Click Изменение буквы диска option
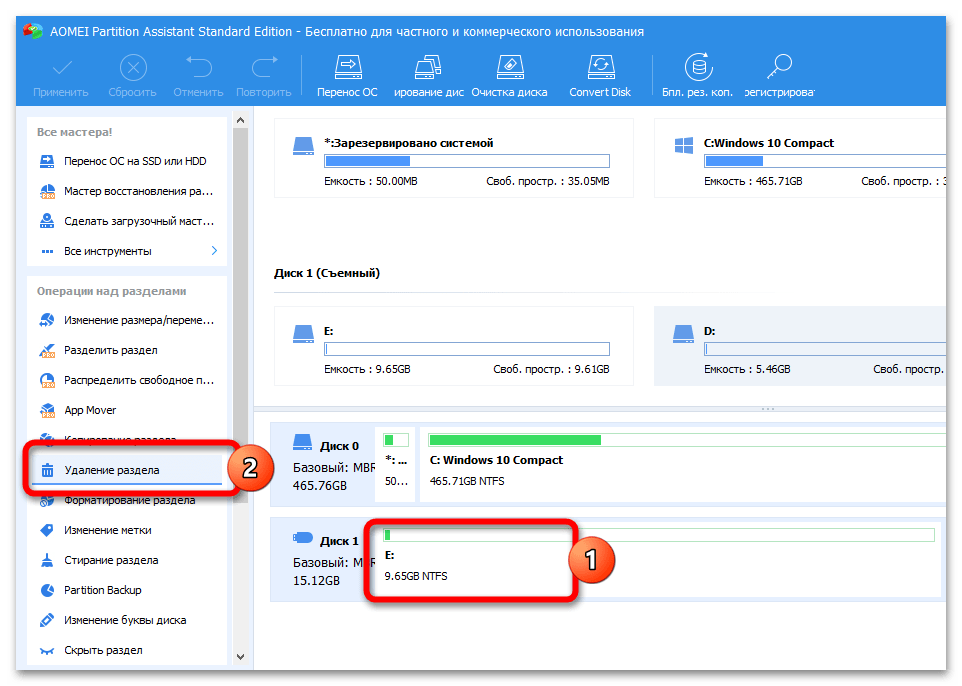Image resolution: width=962 pixels, height=686 pixels. point(124,620)
